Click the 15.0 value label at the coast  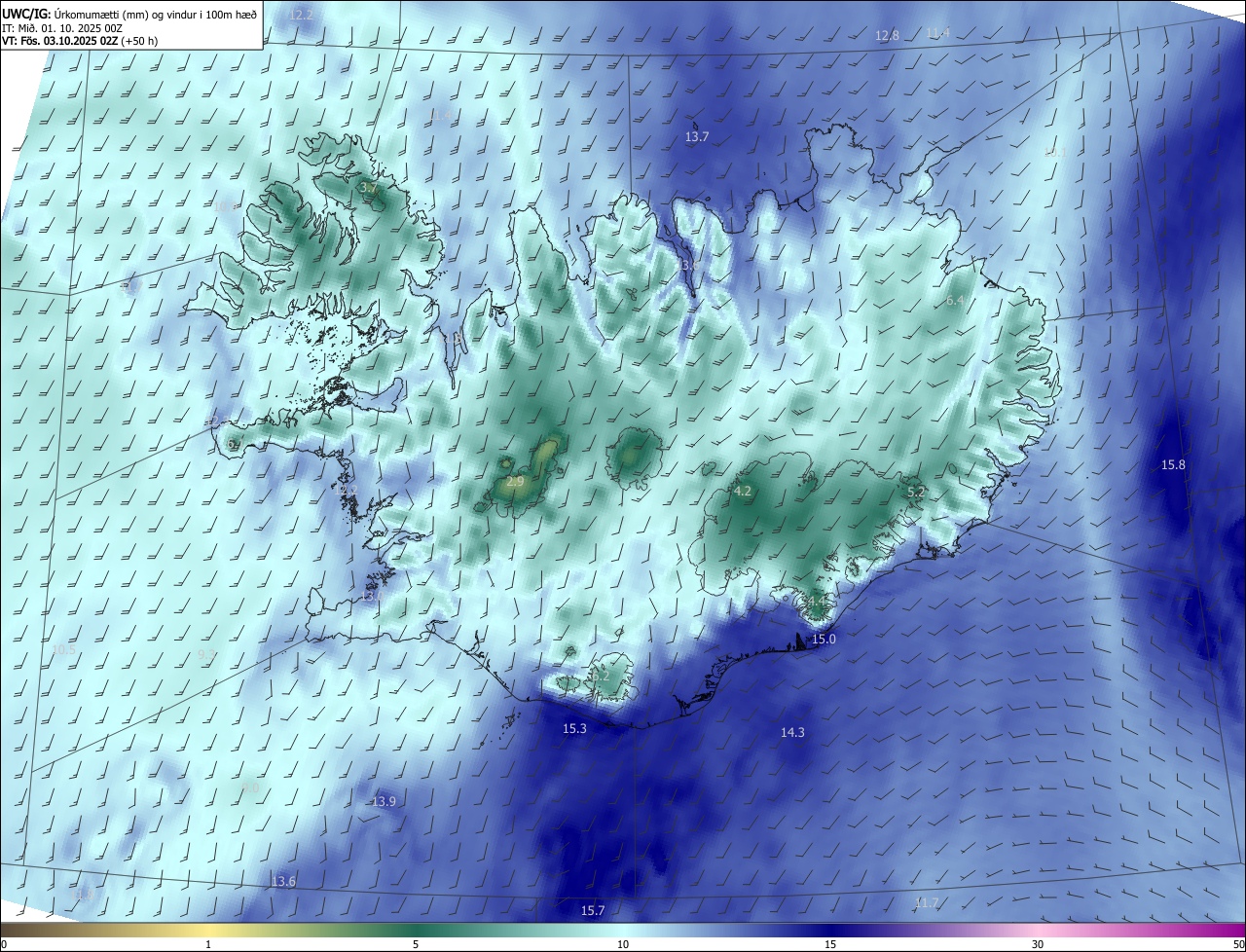[825, 639]
